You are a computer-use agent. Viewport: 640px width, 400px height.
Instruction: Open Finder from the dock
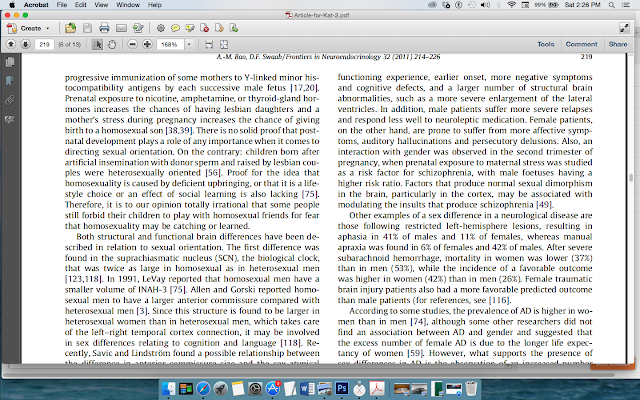(169, 389)
